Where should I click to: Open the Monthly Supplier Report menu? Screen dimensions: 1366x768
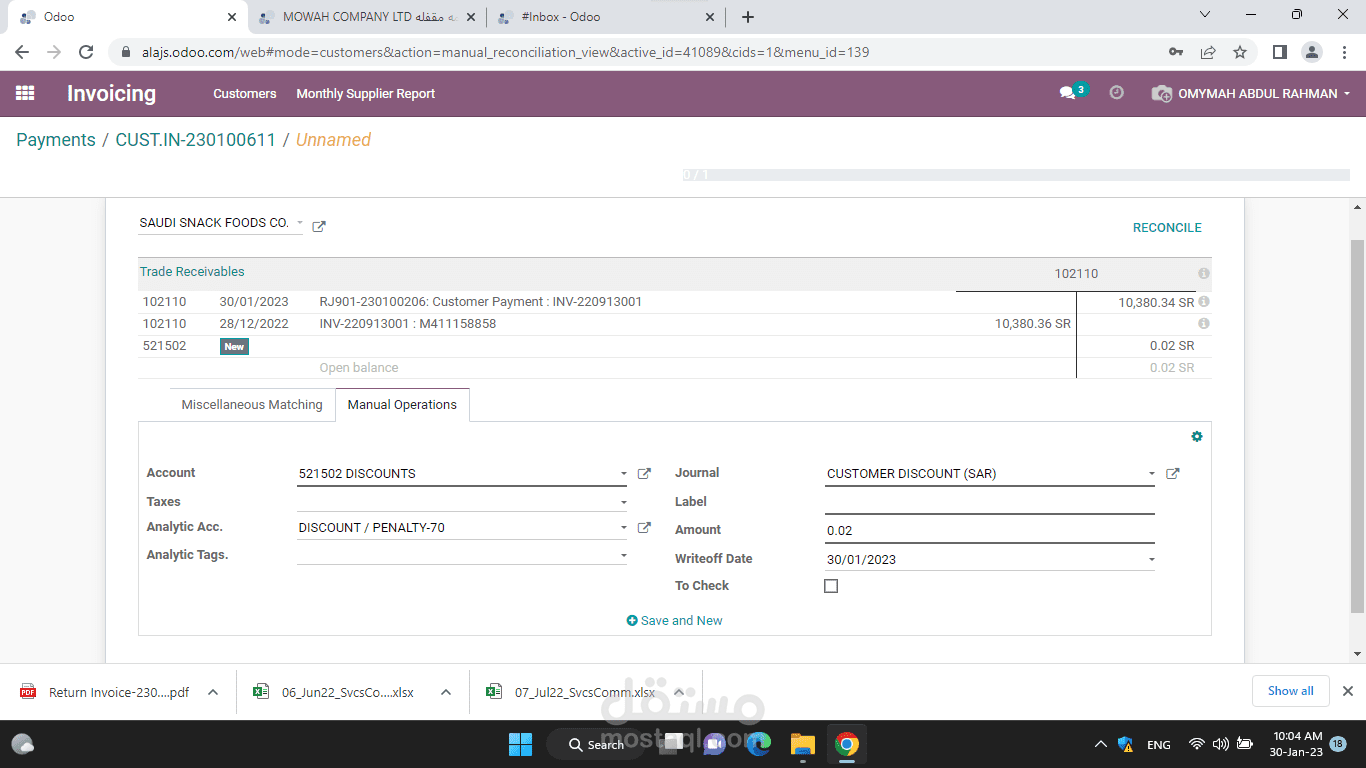[366, 93]
